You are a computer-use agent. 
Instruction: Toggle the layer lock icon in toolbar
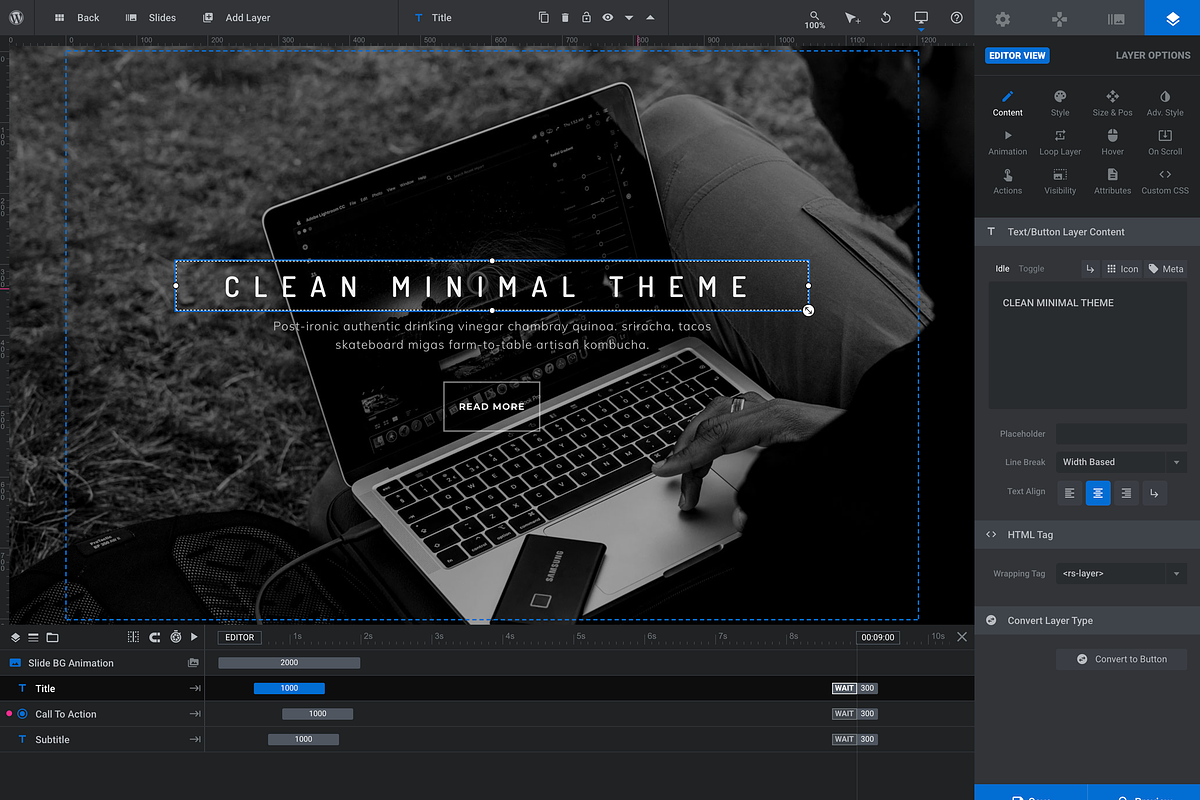click(x=586, y=18)
